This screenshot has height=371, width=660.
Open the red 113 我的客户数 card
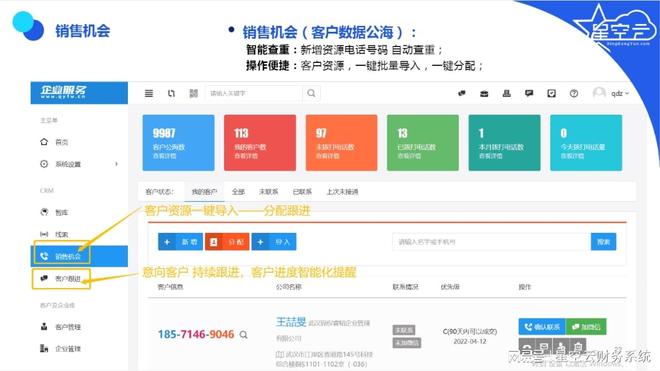[x=260, y=143]
